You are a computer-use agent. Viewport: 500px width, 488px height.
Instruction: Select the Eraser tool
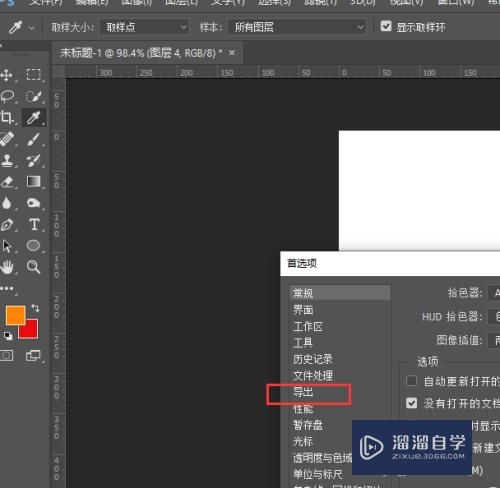[x=7, y=182]
